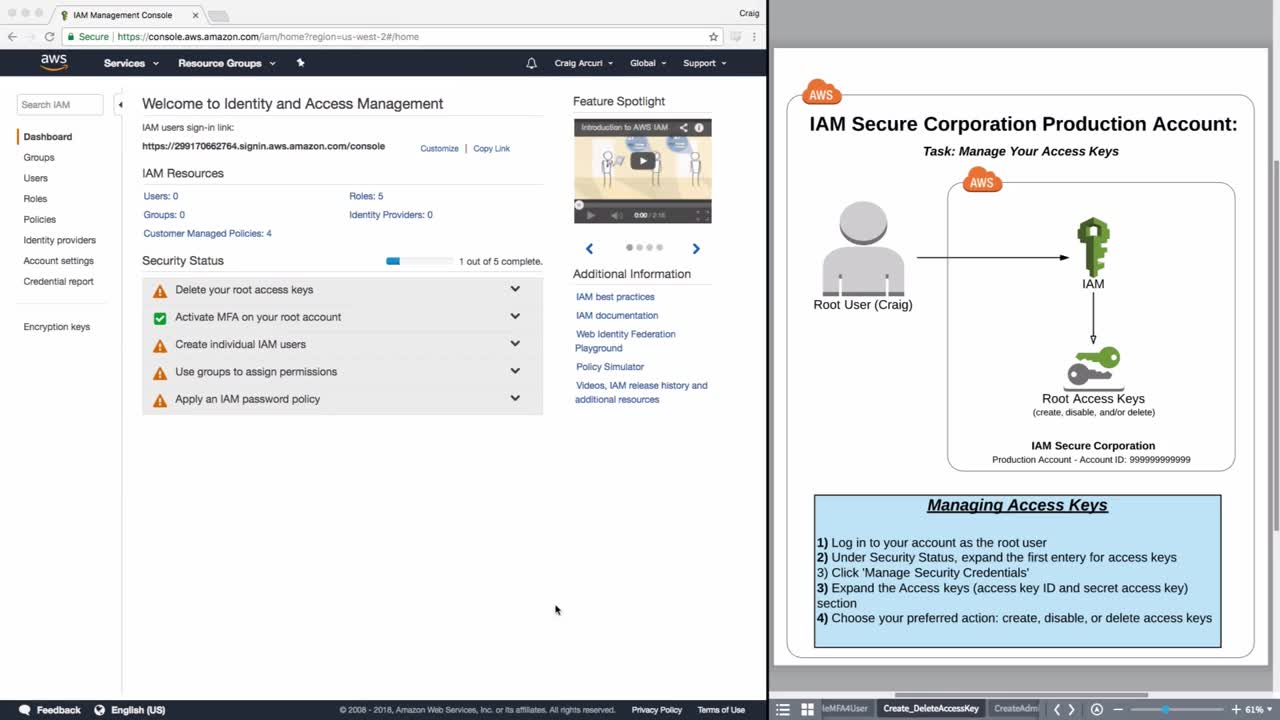Reload the page with the browser refresh button
The height and width of the screenshot is (720, 1280).
click(49, 37)
